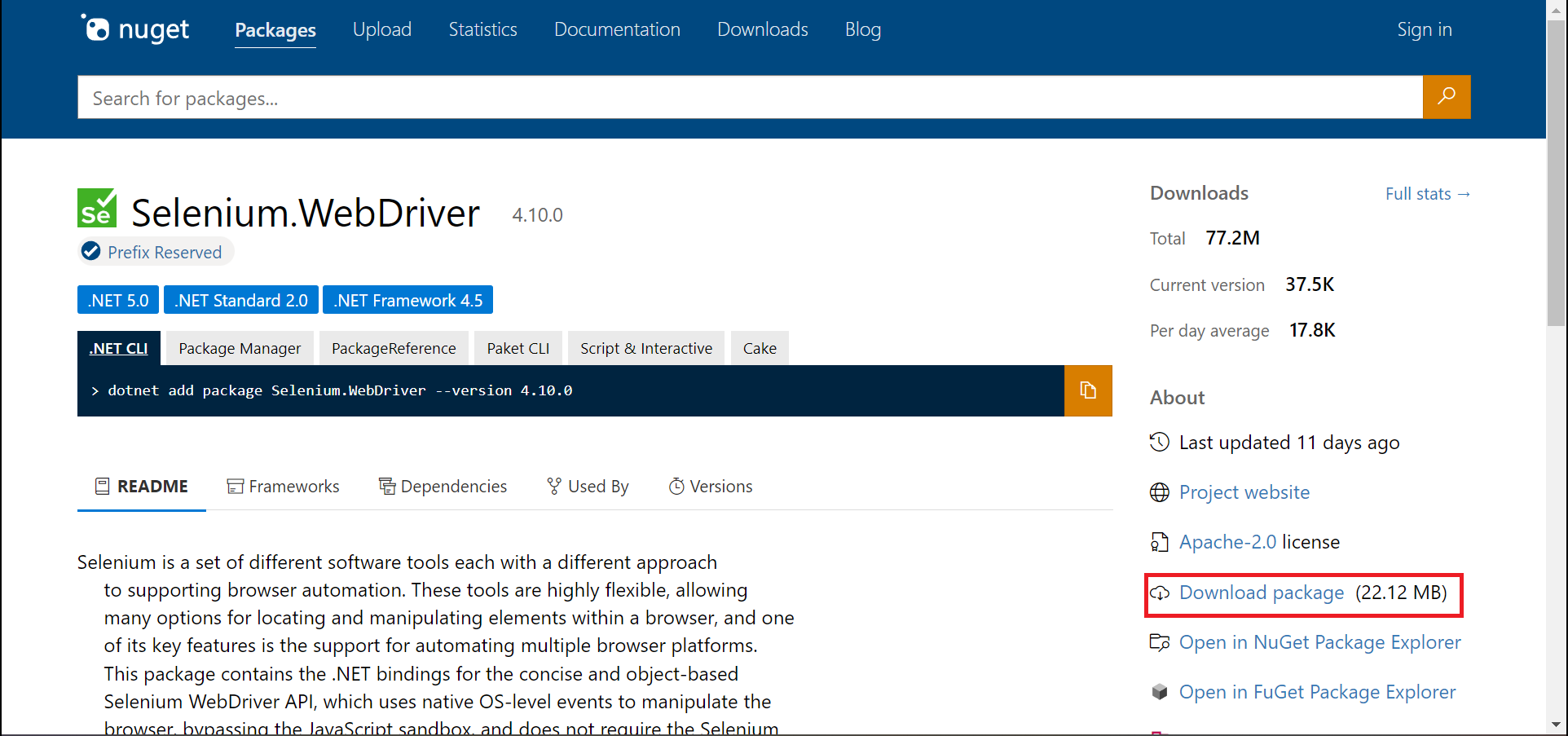The width and height of the screenshot is (1568, 736).
Task: Open Full stats for downloads
Action: [1427, 193]
